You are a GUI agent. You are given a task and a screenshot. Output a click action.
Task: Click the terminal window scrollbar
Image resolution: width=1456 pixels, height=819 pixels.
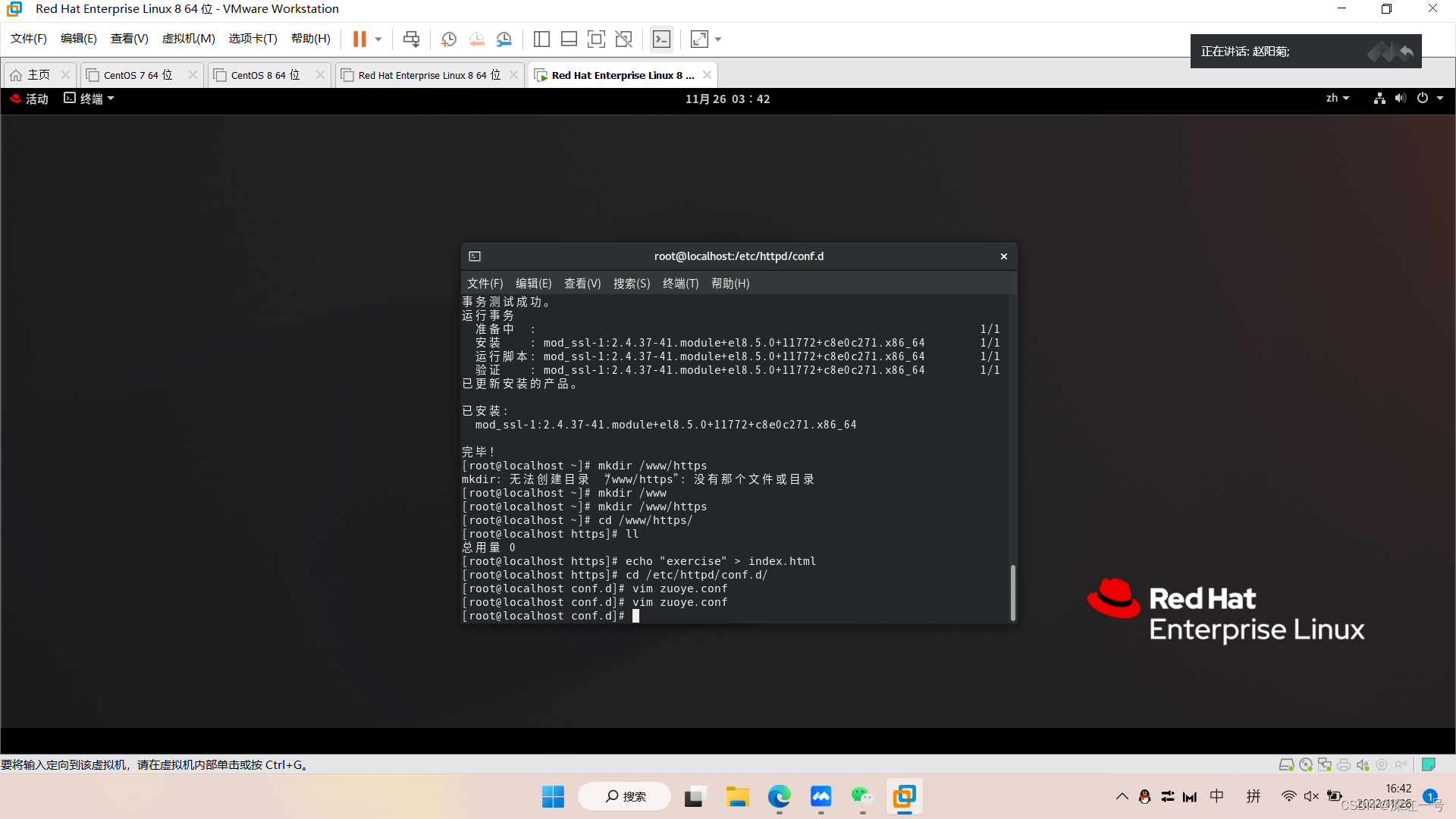[1012, 591]
